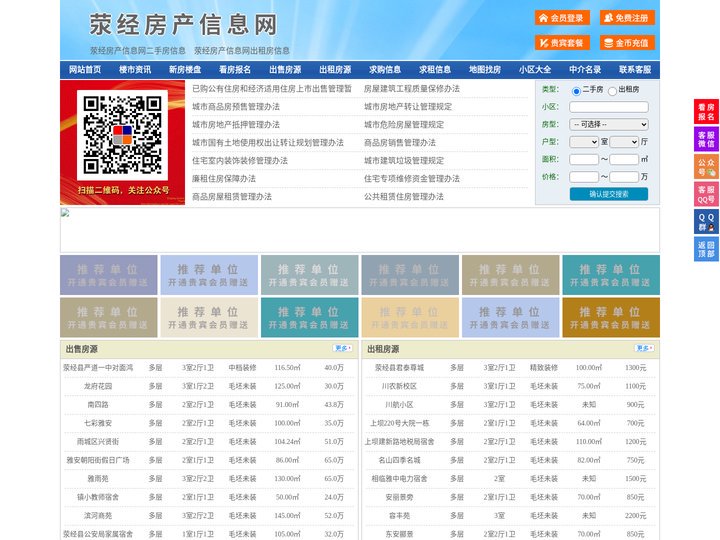Click 更多 in 出租房源 section header
The height and width of the screenshot is (540, 720).
(644, 349)
